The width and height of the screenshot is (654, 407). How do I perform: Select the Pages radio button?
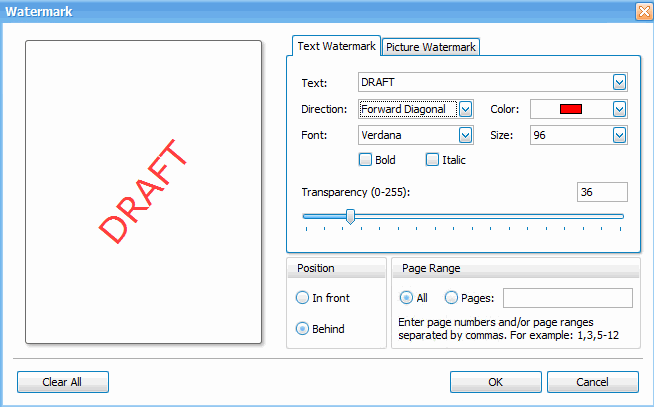(452, 297)
